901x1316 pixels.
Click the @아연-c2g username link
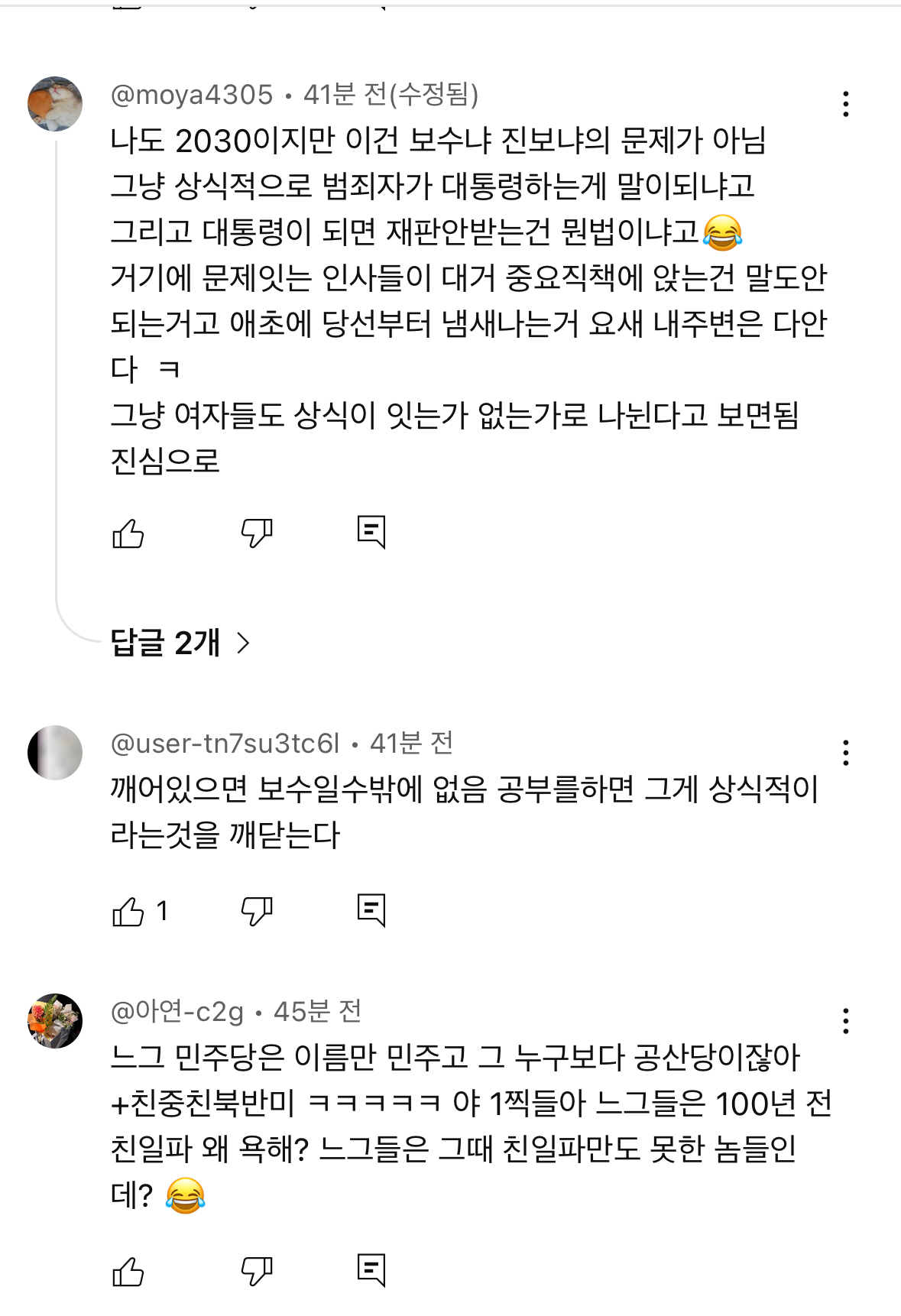pos(177,1012)
